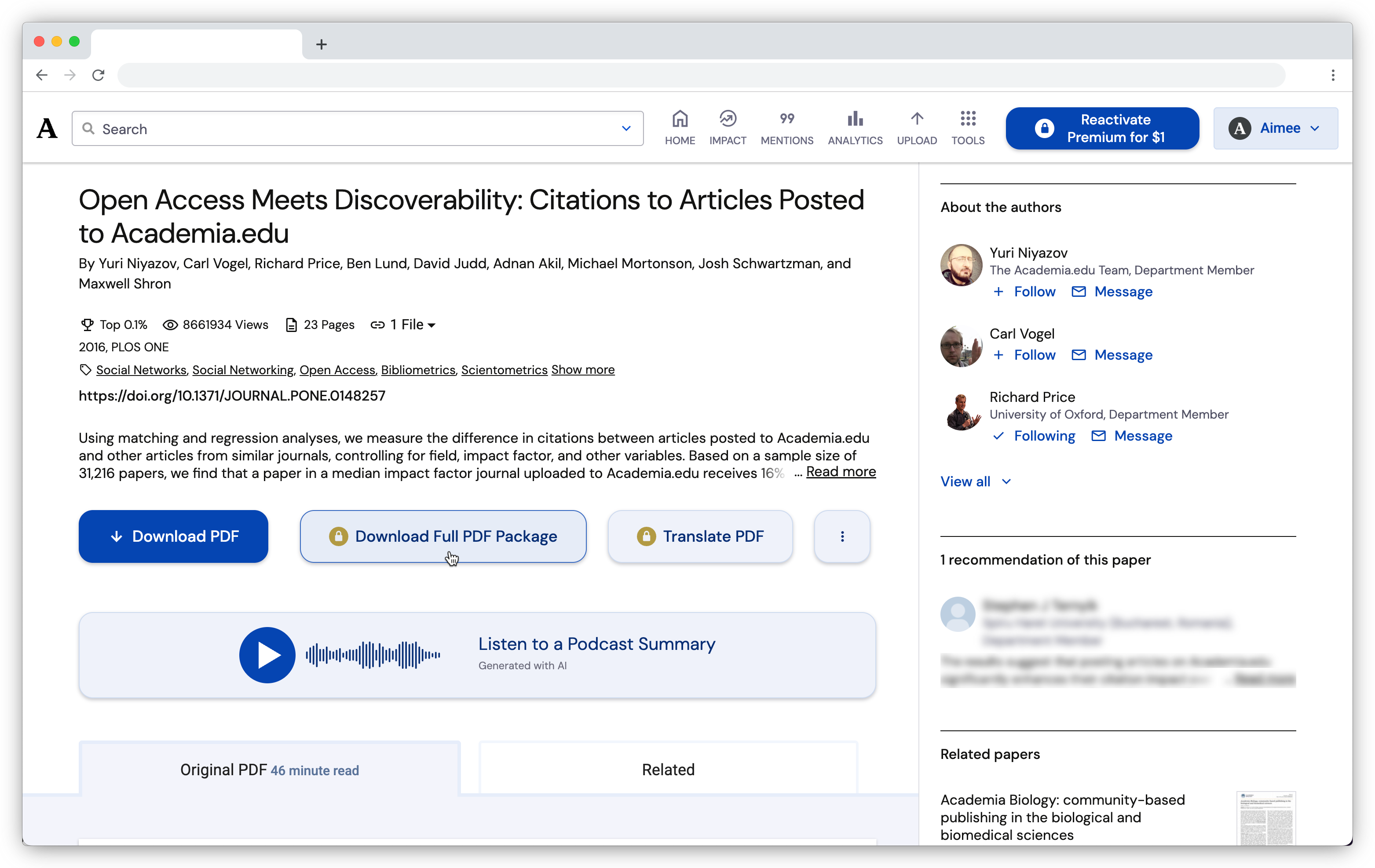Go to Mentions
This screenshot has height=868, width=1375.
tap(786, 128)
